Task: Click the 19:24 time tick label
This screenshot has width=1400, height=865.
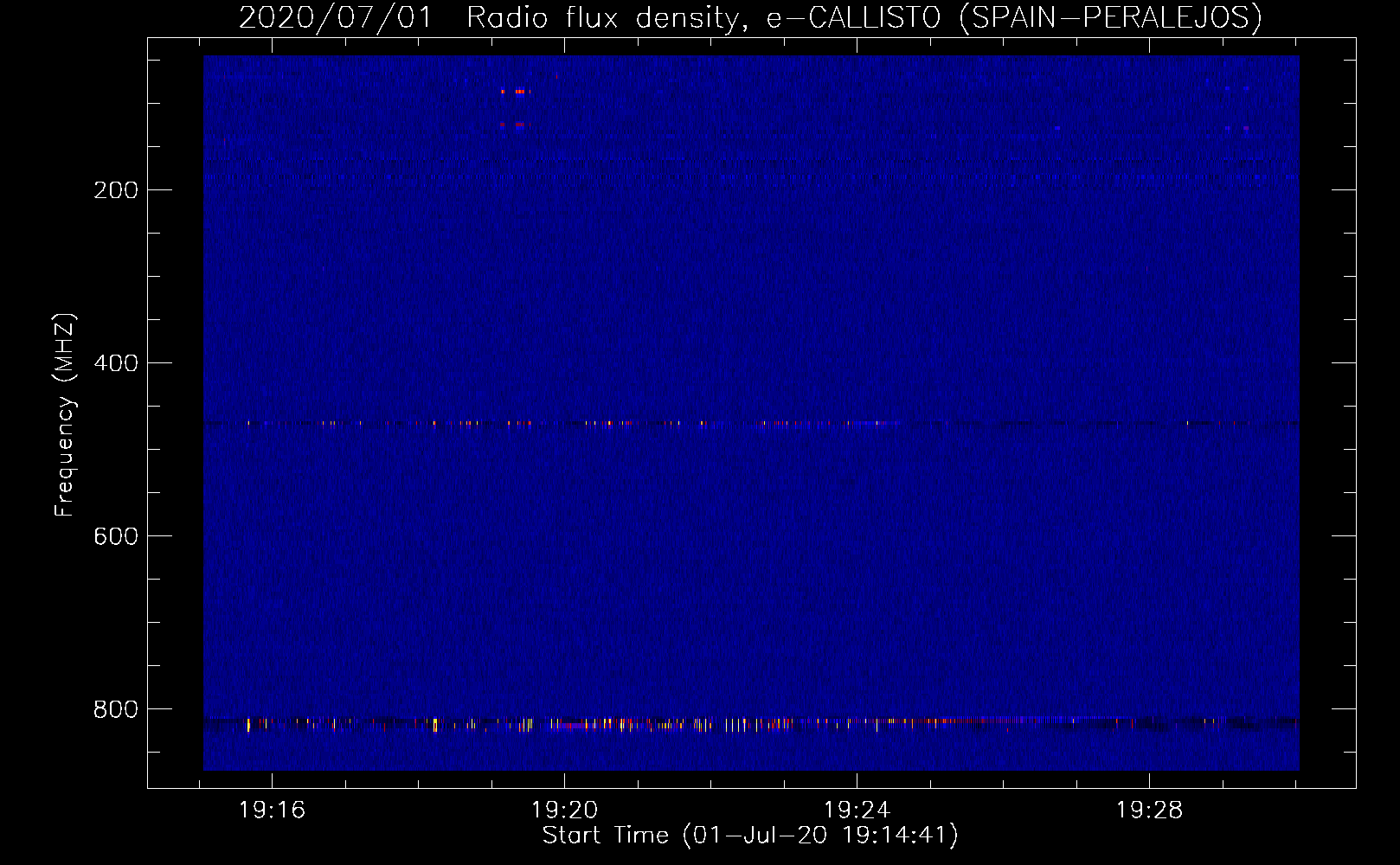Action: pos(857,811)
